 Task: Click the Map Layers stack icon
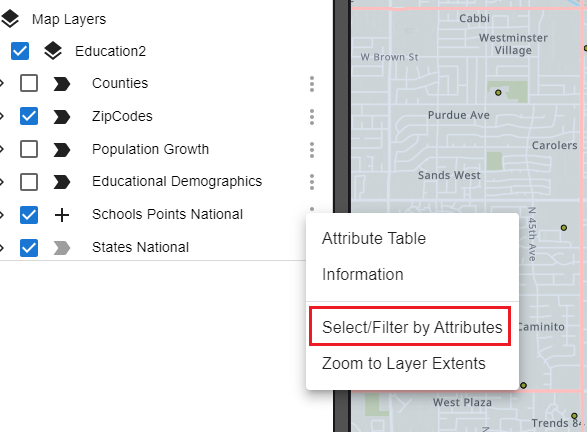tap(10, 19)
